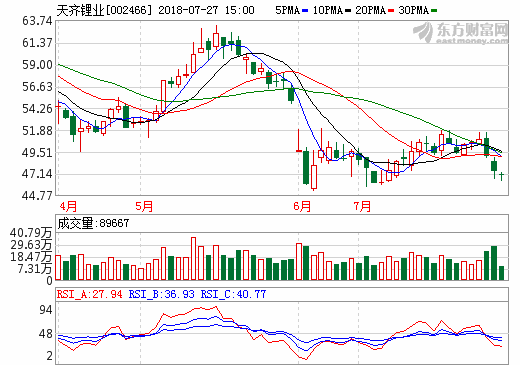This screenshot has width=520, height=365.
Task: Click the 29.63万 volume axis label
Action: click(x=31, y=245)
